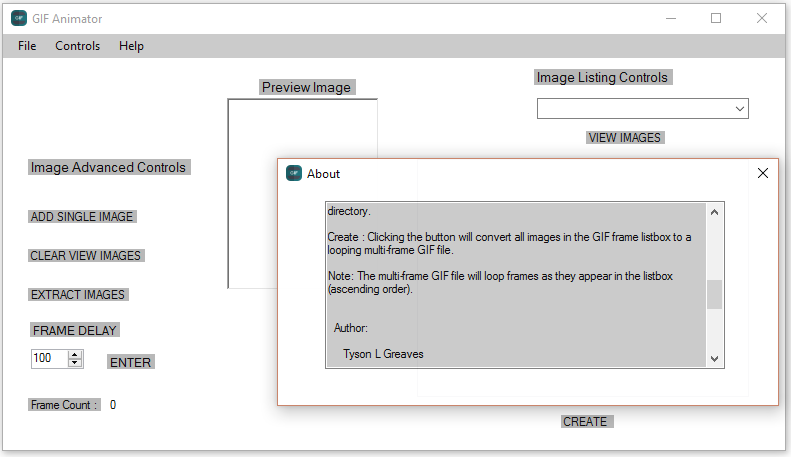The width and height of the screenshot is (791, 457).
Task: Click ENTER to apply frame delay
Action: tap(131, 362)
